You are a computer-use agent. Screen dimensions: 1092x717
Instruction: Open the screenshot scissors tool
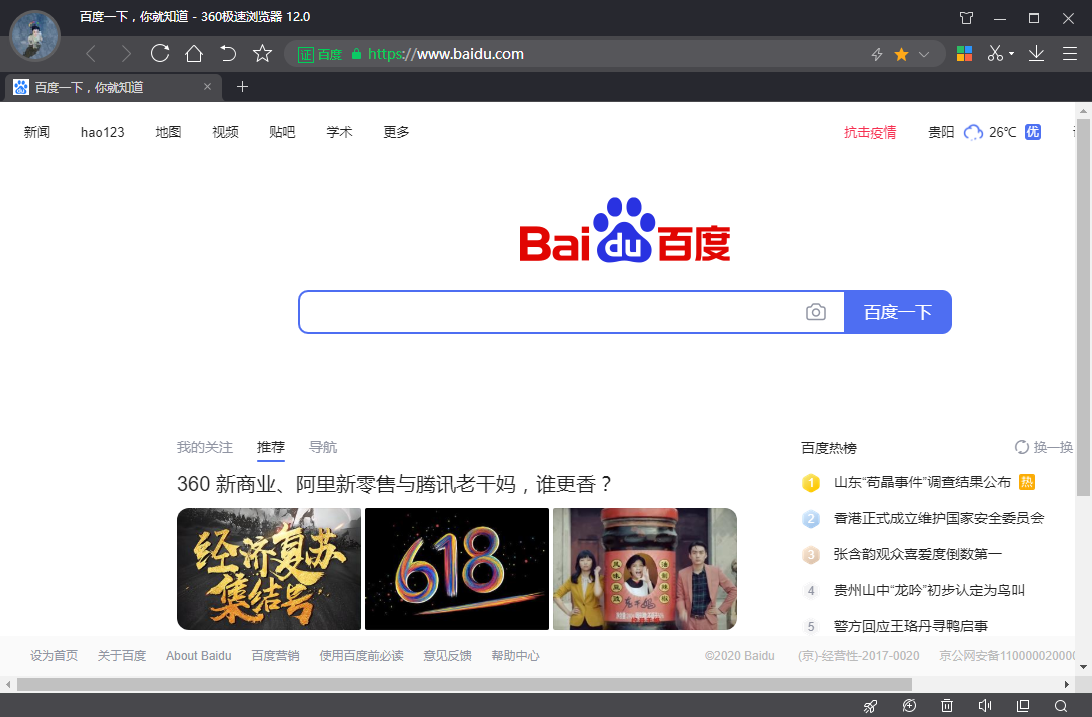pos(994,53)
